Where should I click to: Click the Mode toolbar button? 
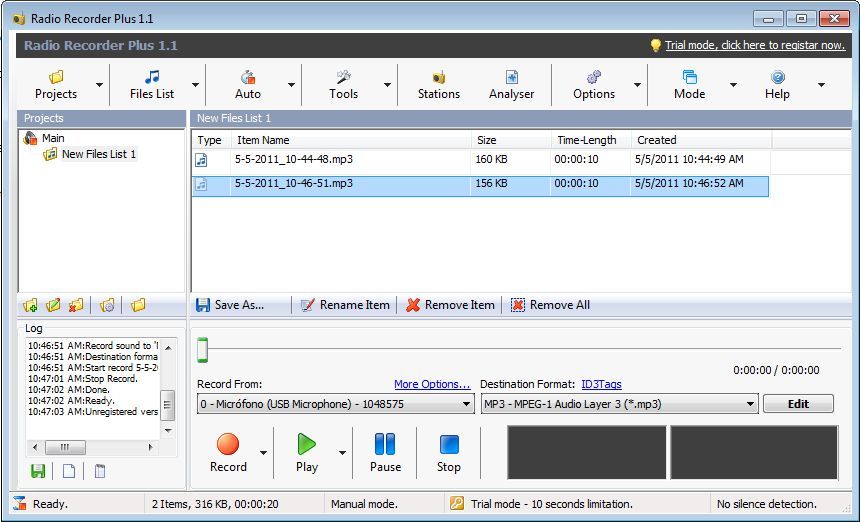point(689,84)
